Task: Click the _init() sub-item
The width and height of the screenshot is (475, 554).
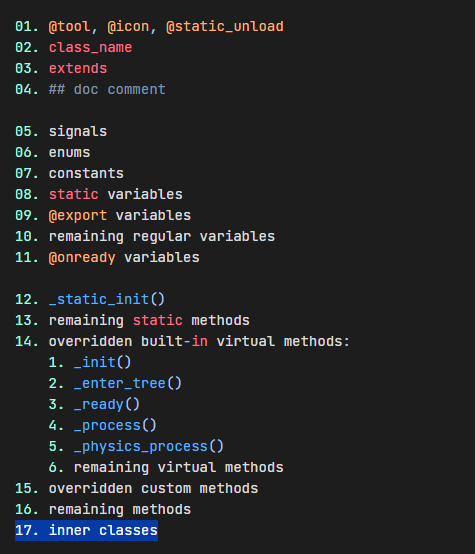Action: (x=102, y=363)
